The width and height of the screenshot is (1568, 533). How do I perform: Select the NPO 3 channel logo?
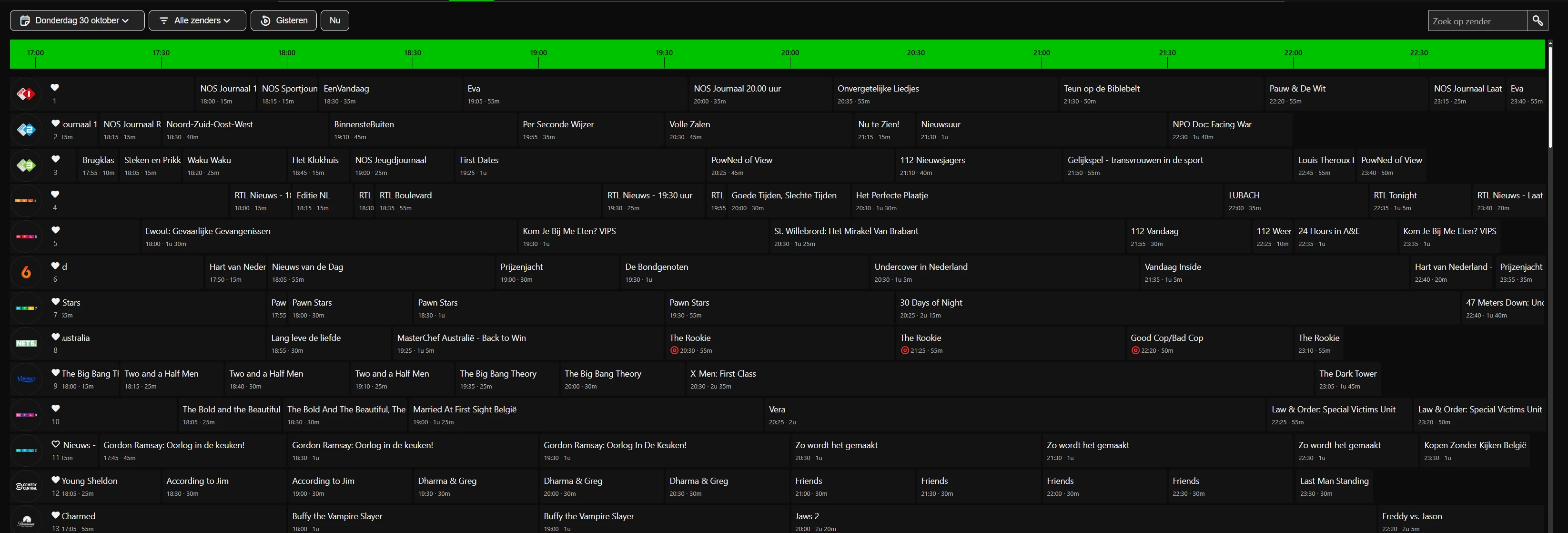[x=26, y=166]
